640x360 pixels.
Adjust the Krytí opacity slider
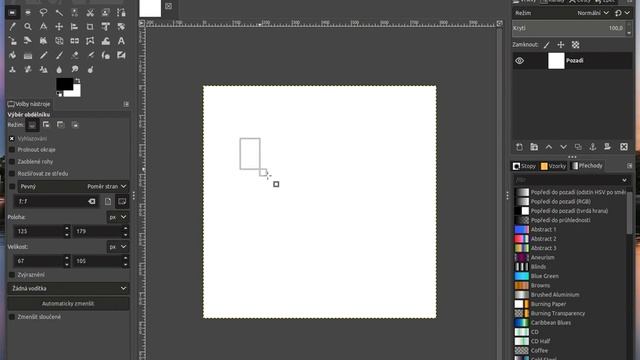[569, 28]
